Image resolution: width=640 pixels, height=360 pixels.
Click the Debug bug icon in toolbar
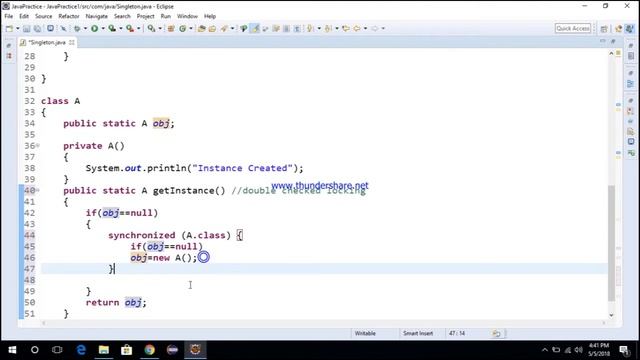click(x=77, y=28)
